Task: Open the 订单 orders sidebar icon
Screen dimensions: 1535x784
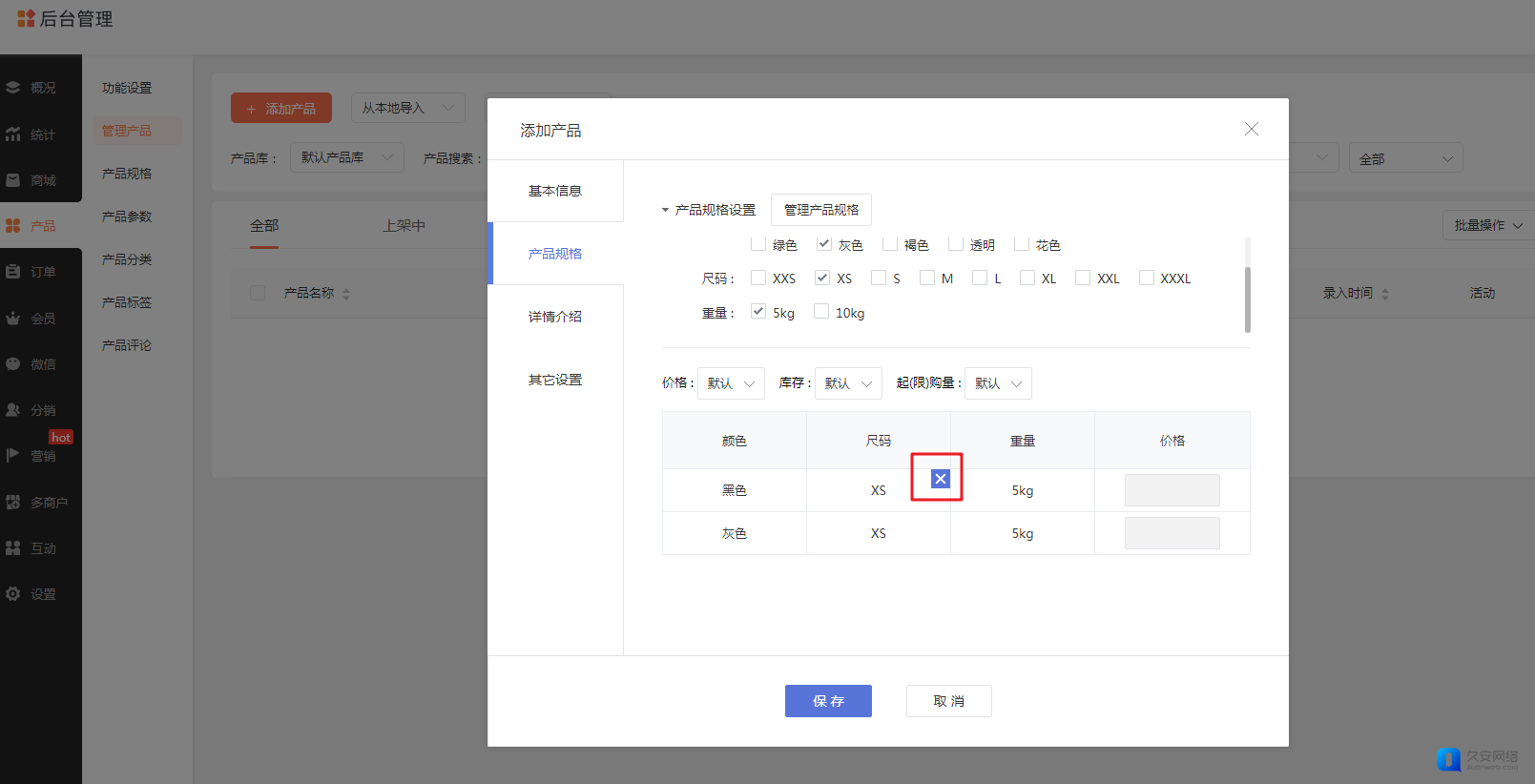Action: [x=13, y=272]
